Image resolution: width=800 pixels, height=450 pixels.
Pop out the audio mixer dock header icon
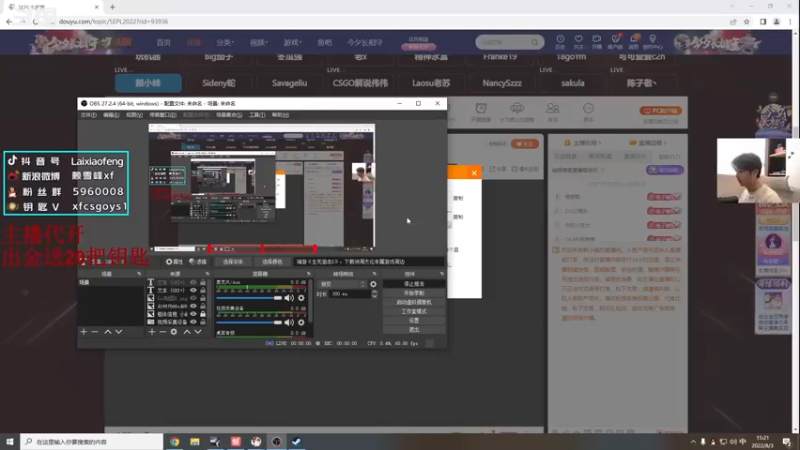pos(308,274)
